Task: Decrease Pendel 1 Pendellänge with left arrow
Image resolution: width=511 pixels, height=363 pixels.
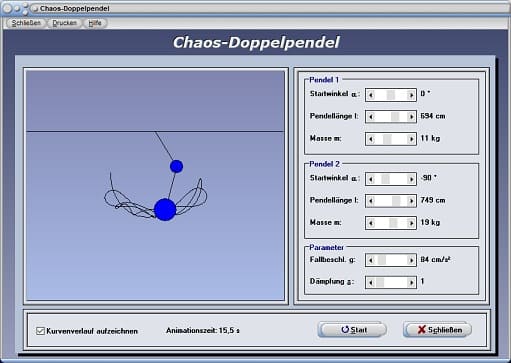Action: pyautogui.click(x=371, y=117)
